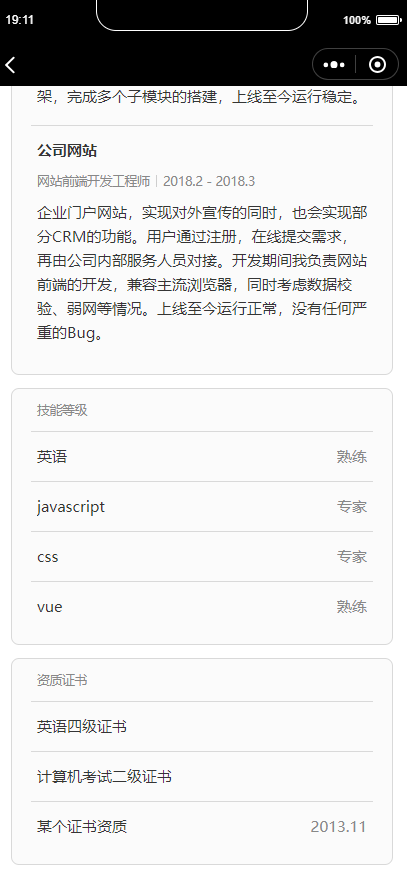Tap the battery indicator icon
The image size is (407, 875).
click(x=389, y=20)
